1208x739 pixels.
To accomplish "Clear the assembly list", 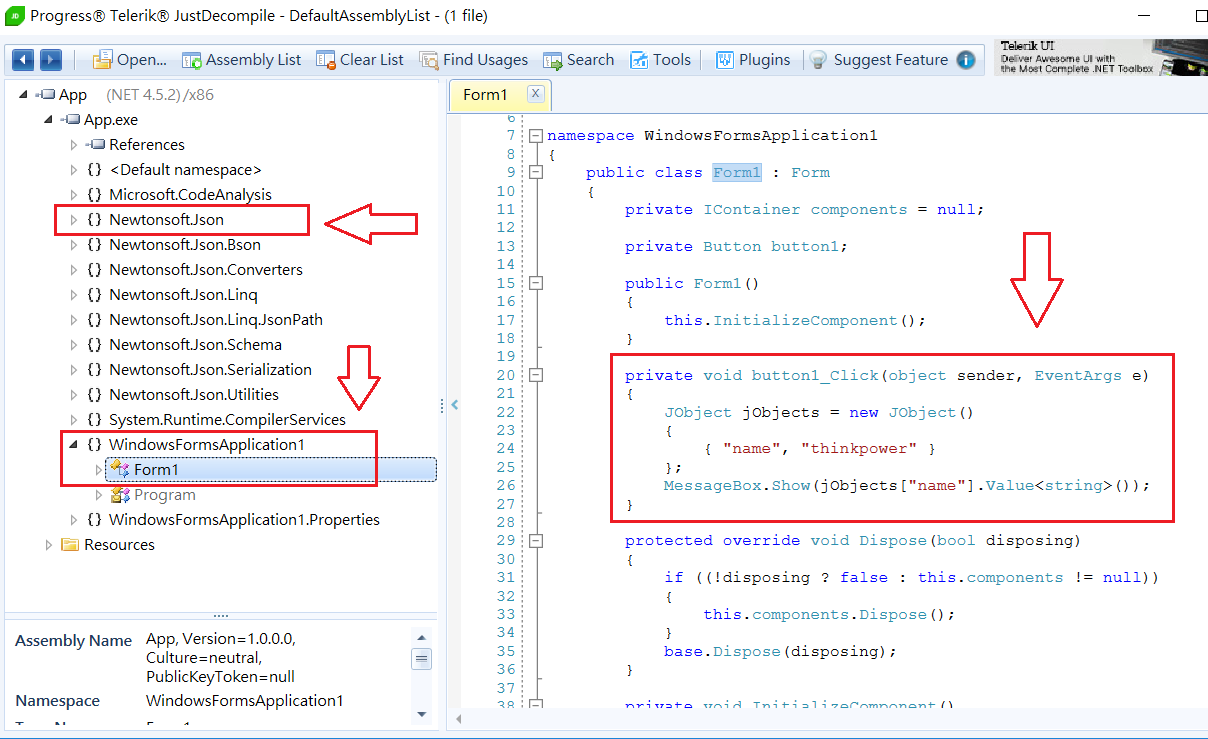I will pos(360,60).
